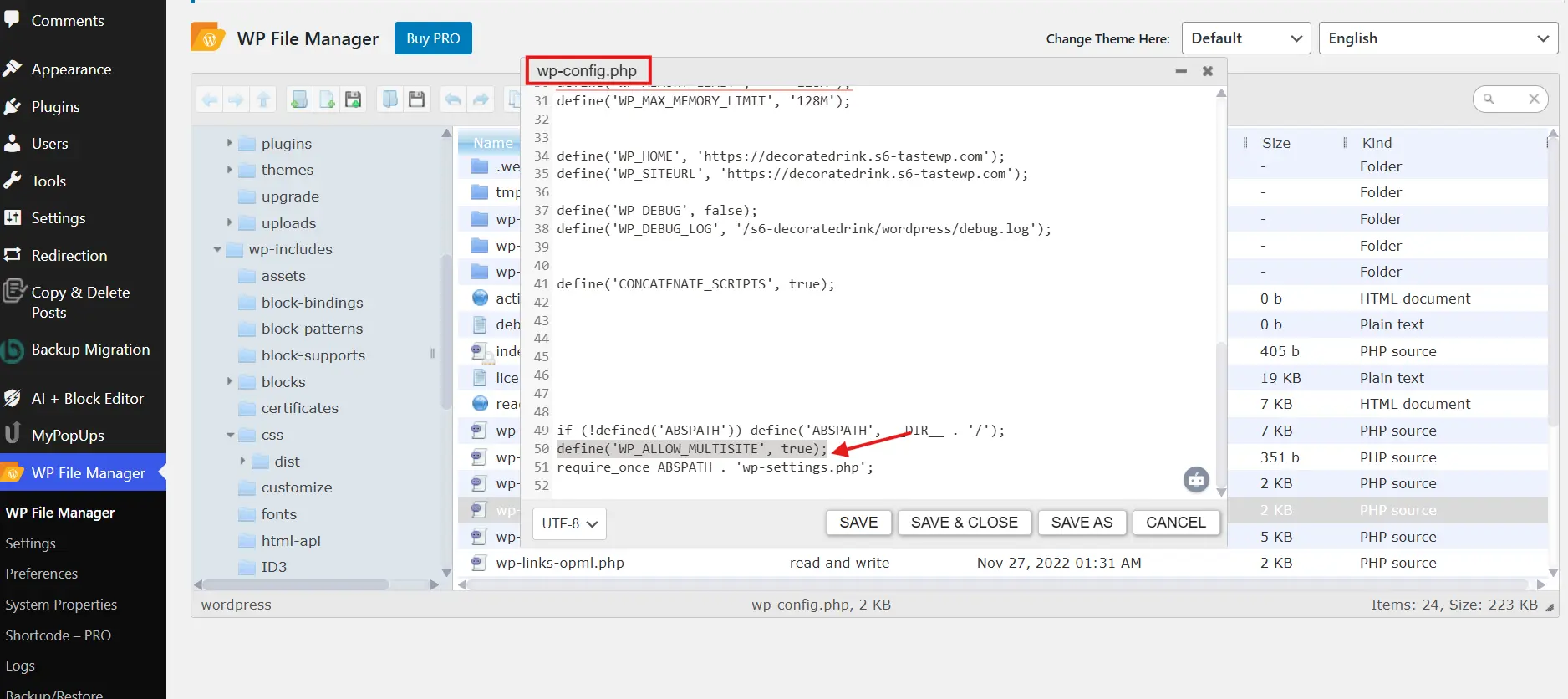The height and width of the screenshot is (699, 1568).
Task: Select the fonts folder in tree
Action: 279,514
